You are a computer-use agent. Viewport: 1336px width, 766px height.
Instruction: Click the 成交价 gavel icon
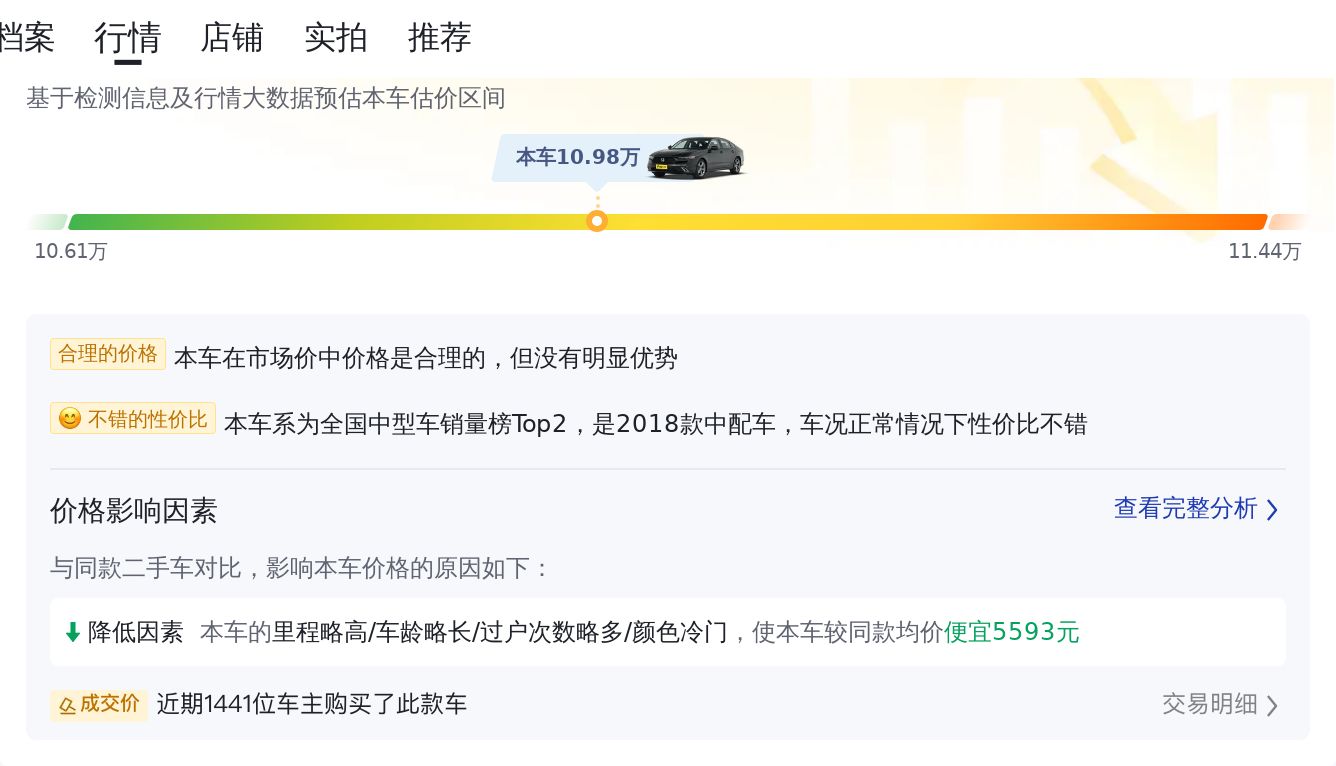pos(67,706)
